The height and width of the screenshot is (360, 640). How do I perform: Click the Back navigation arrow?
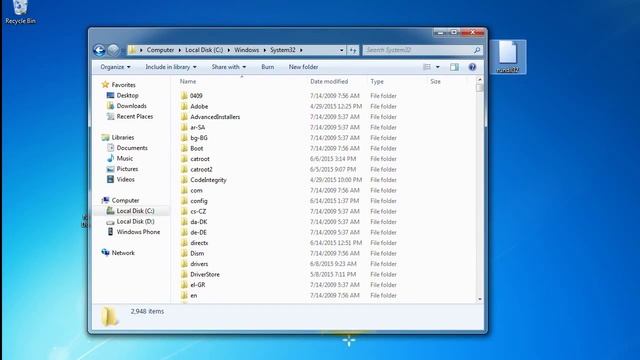99,50
